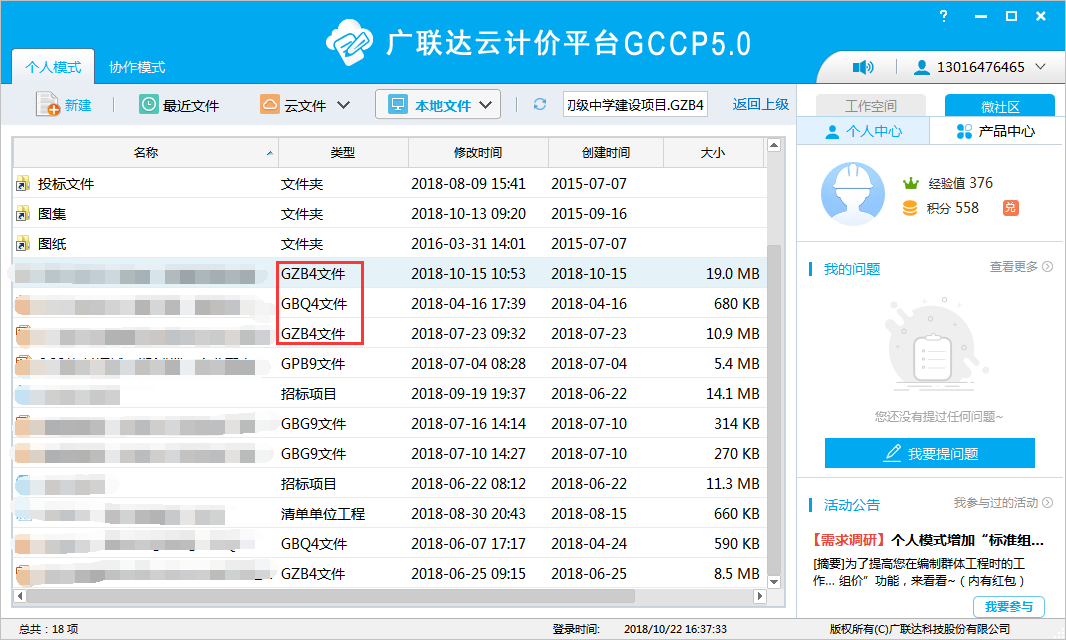Click the crown 经验值 icon
This screenshot has height=640, width=1066.
(910, 183)
